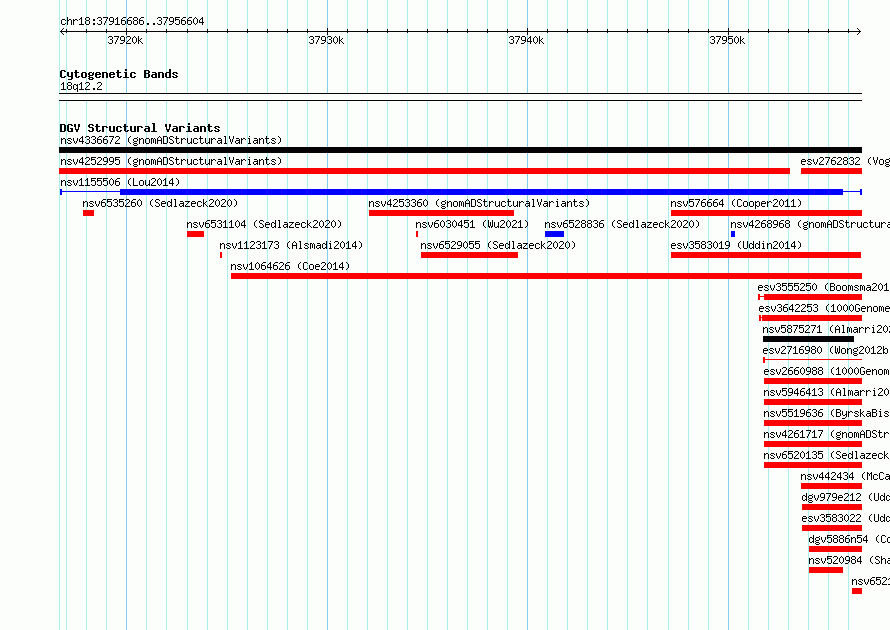Viewport: 890px width, 630px height.
Task: Click the nsv5946413 red variant bar
Action: coord(813,402)
